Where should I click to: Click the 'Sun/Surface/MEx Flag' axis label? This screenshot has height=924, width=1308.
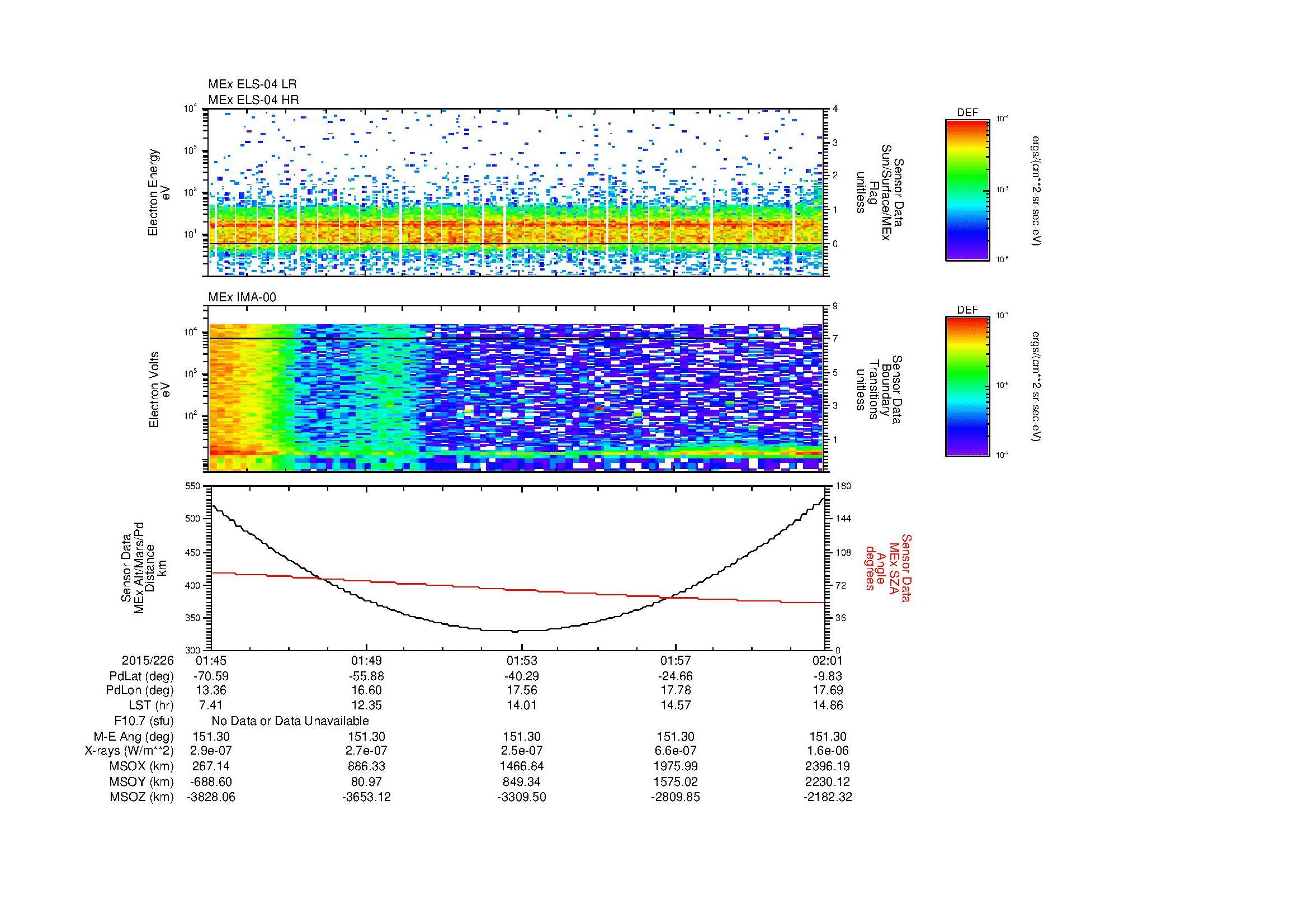pos(880,192)
